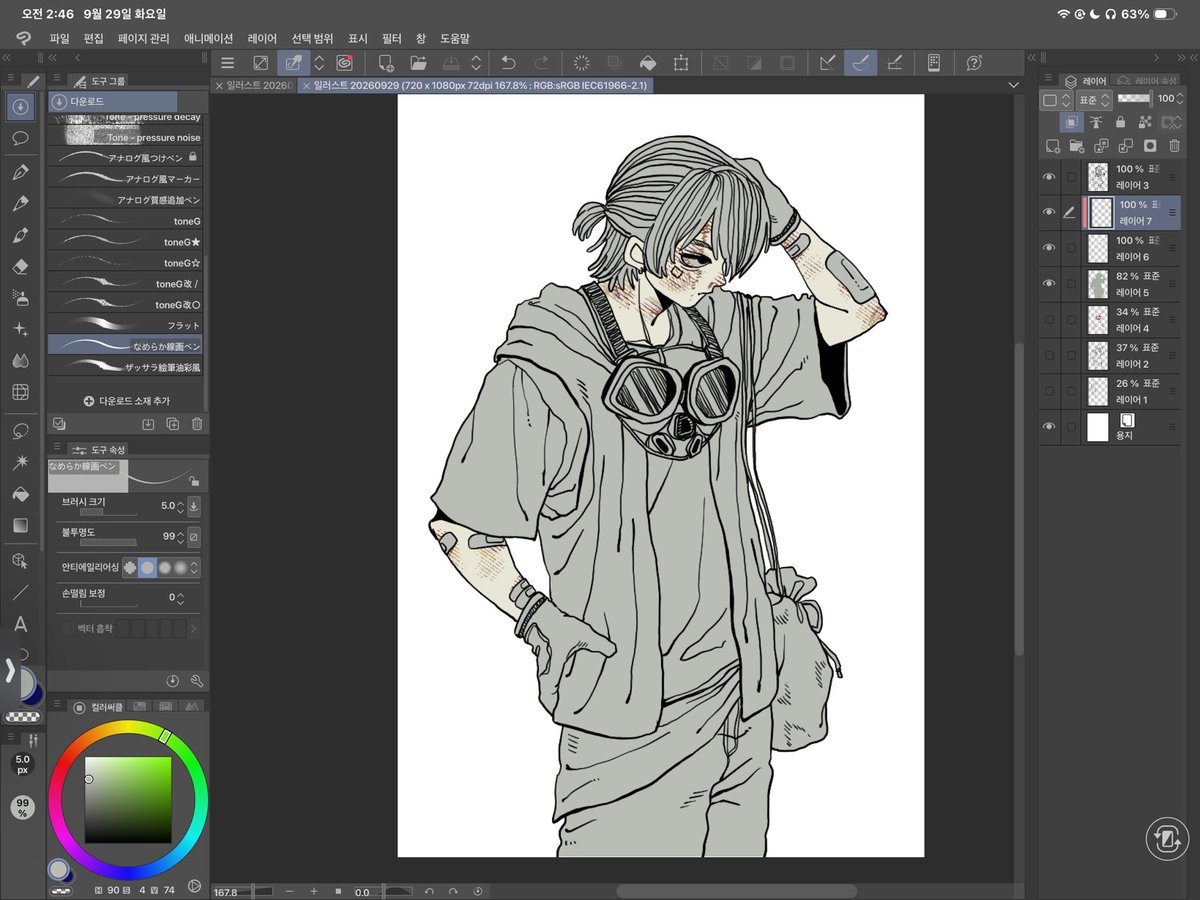Select the Pen tool in the toolbar
Viewport: 1200px width, 900px height.
[x=20, y=172]
